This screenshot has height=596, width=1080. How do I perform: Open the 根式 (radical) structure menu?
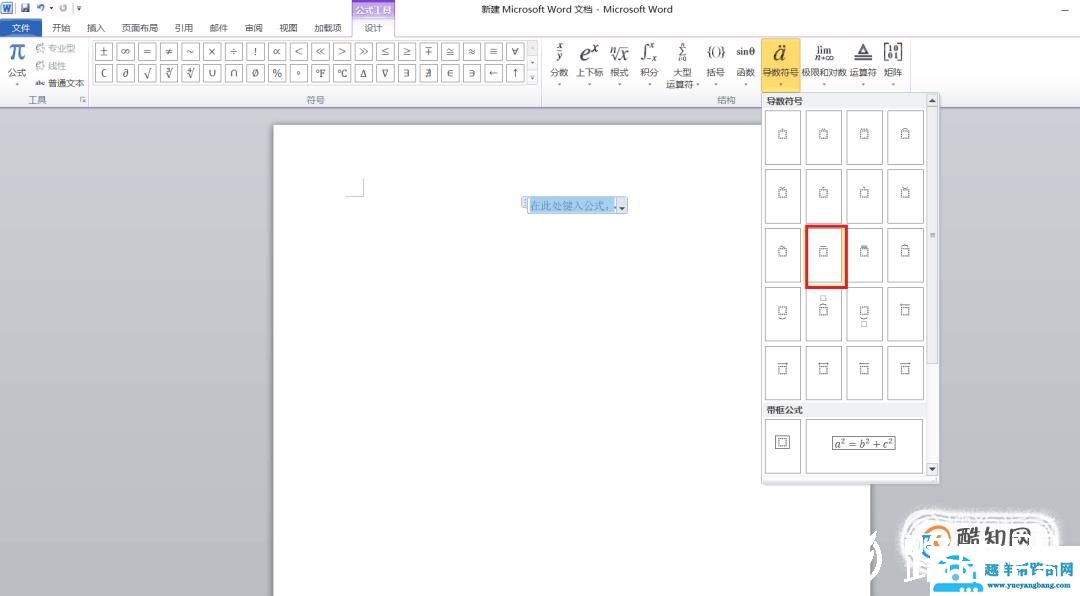click(x=619, y=61)
